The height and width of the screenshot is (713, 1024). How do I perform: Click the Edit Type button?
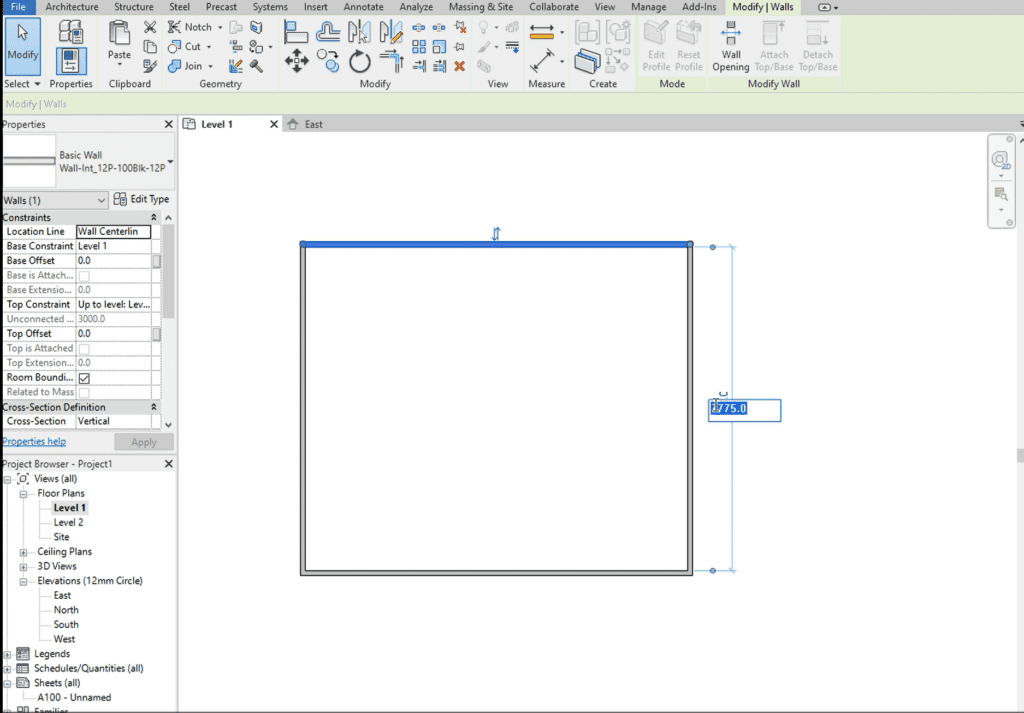(141, 200)
